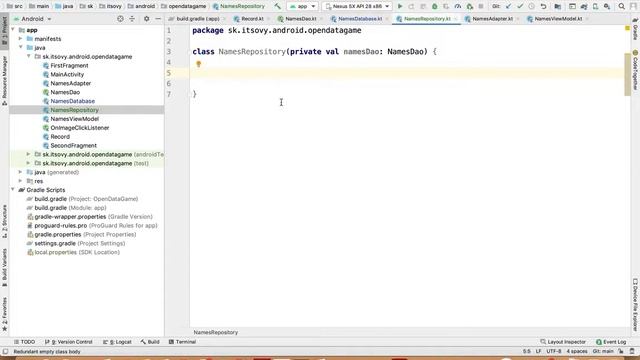Click the lock icon in the status bar

621,351
